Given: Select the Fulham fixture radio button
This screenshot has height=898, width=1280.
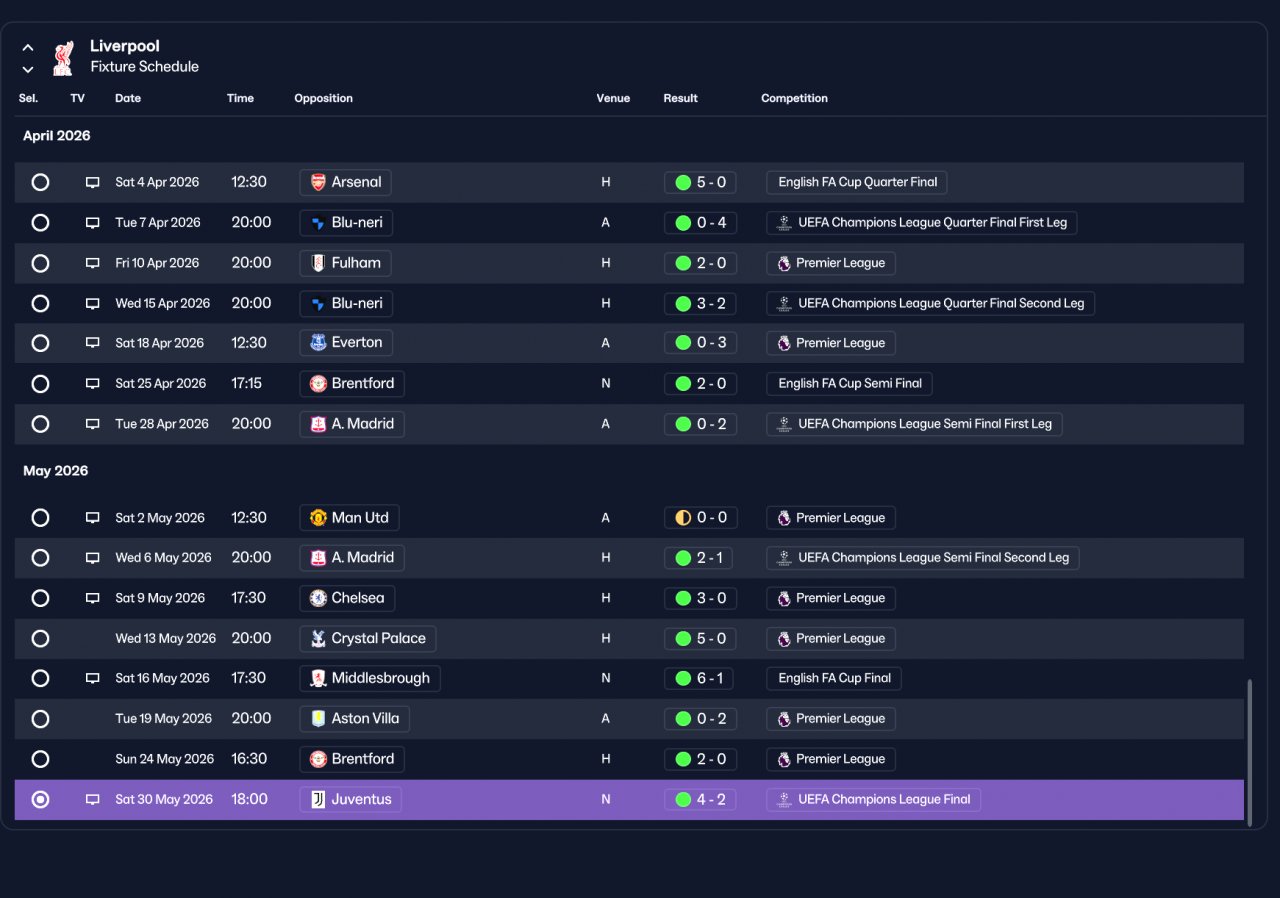Looking at the screenshot, I should (x=40, y=263).
